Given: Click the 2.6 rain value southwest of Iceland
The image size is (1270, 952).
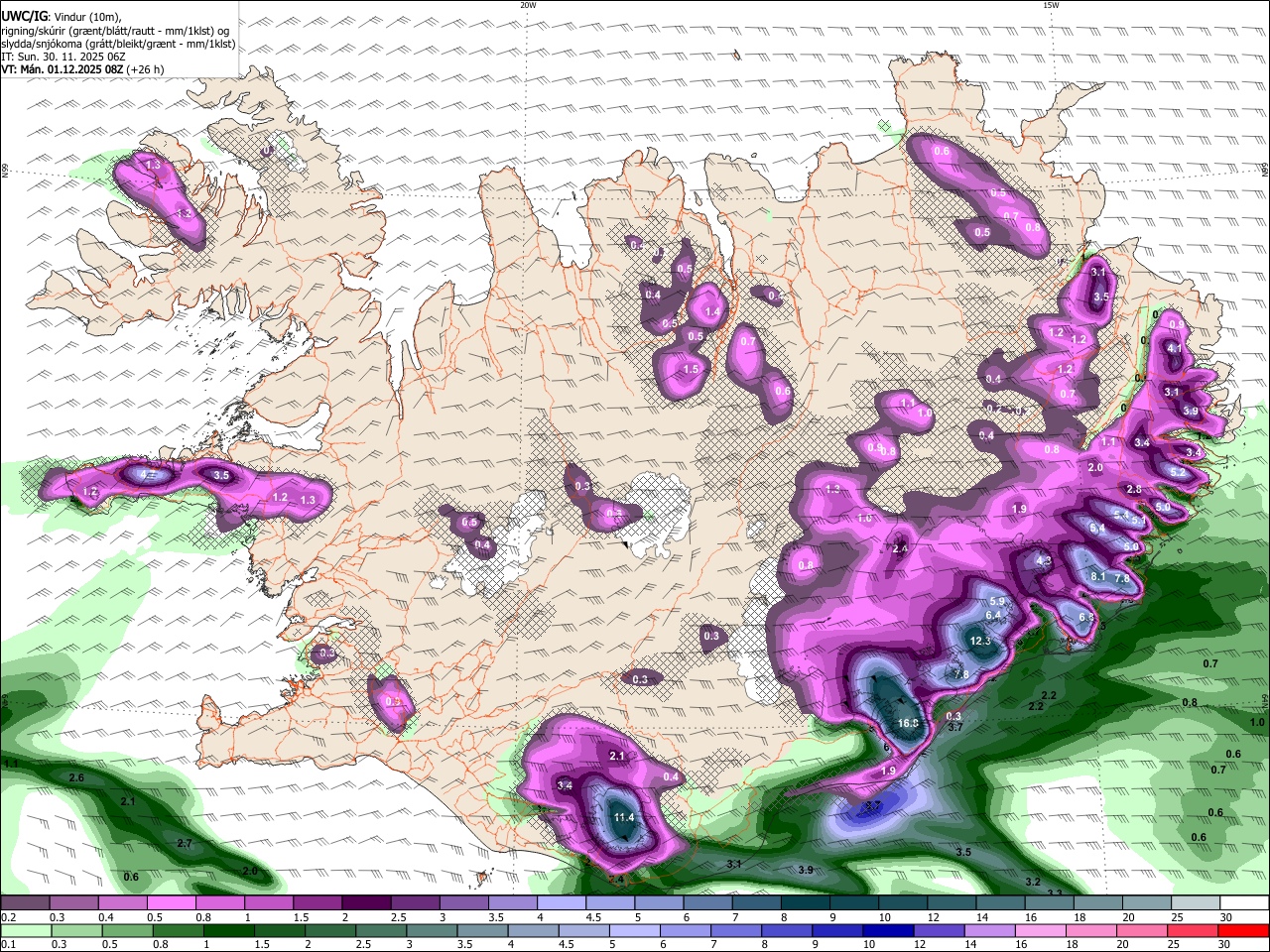Looking at the screenshot, I should [76, 778].
